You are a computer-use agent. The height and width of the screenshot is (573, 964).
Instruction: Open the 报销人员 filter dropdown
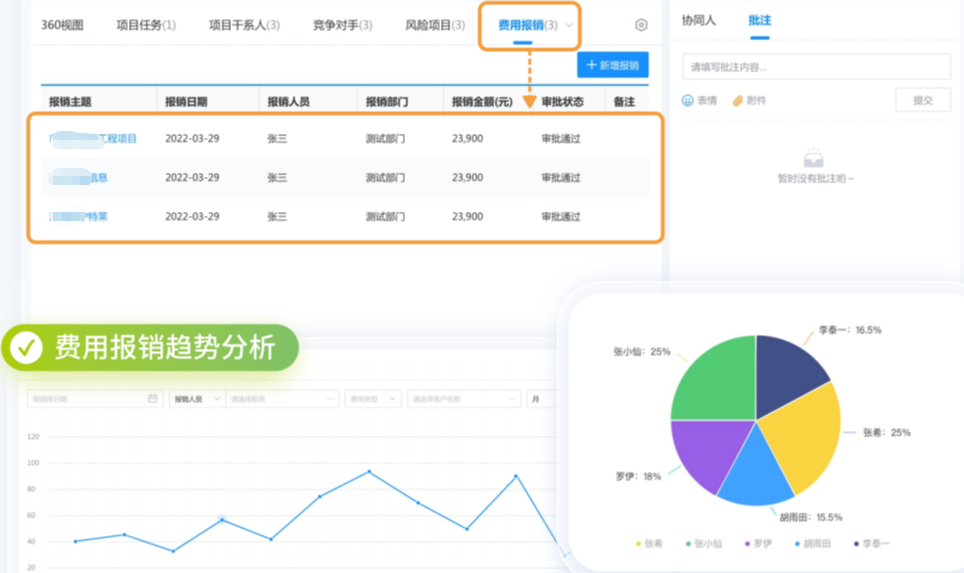(197, 399)
